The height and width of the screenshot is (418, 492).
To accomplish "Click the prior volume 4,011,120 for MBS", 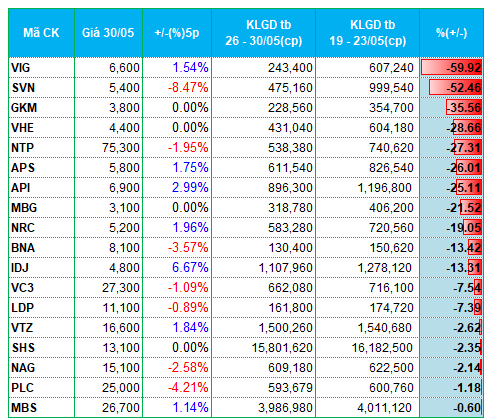I will click(x=385, y=408).
